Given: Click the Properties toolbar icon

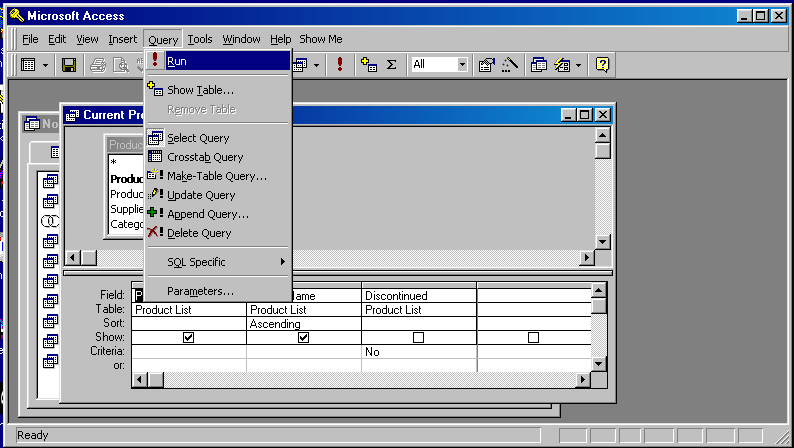Looking at the screenshot, I should [487, 65].
